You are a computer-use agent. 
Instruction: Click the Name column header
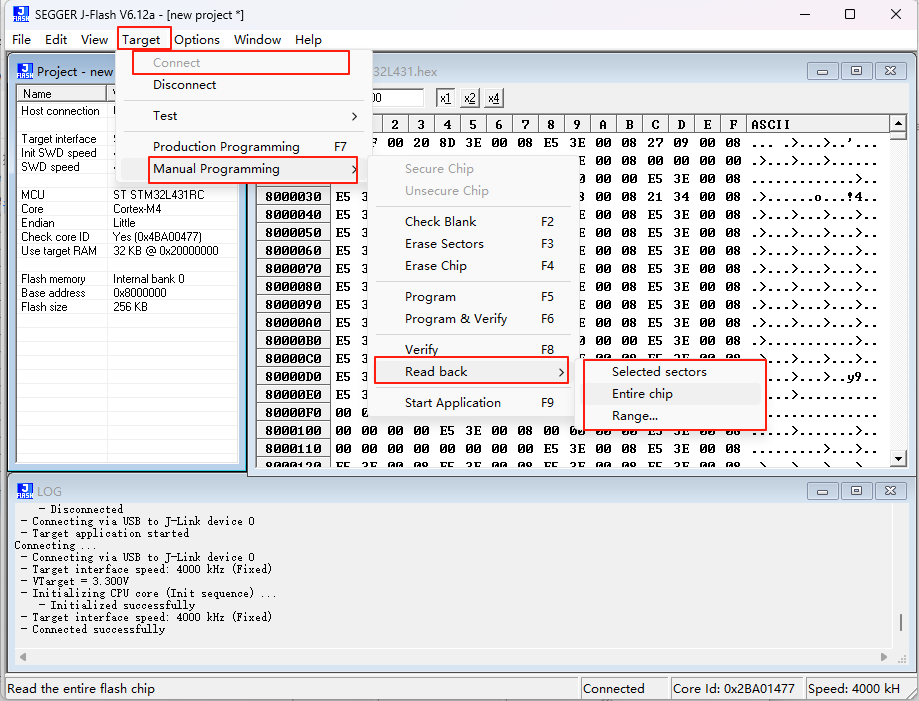(x=62, y=94)
